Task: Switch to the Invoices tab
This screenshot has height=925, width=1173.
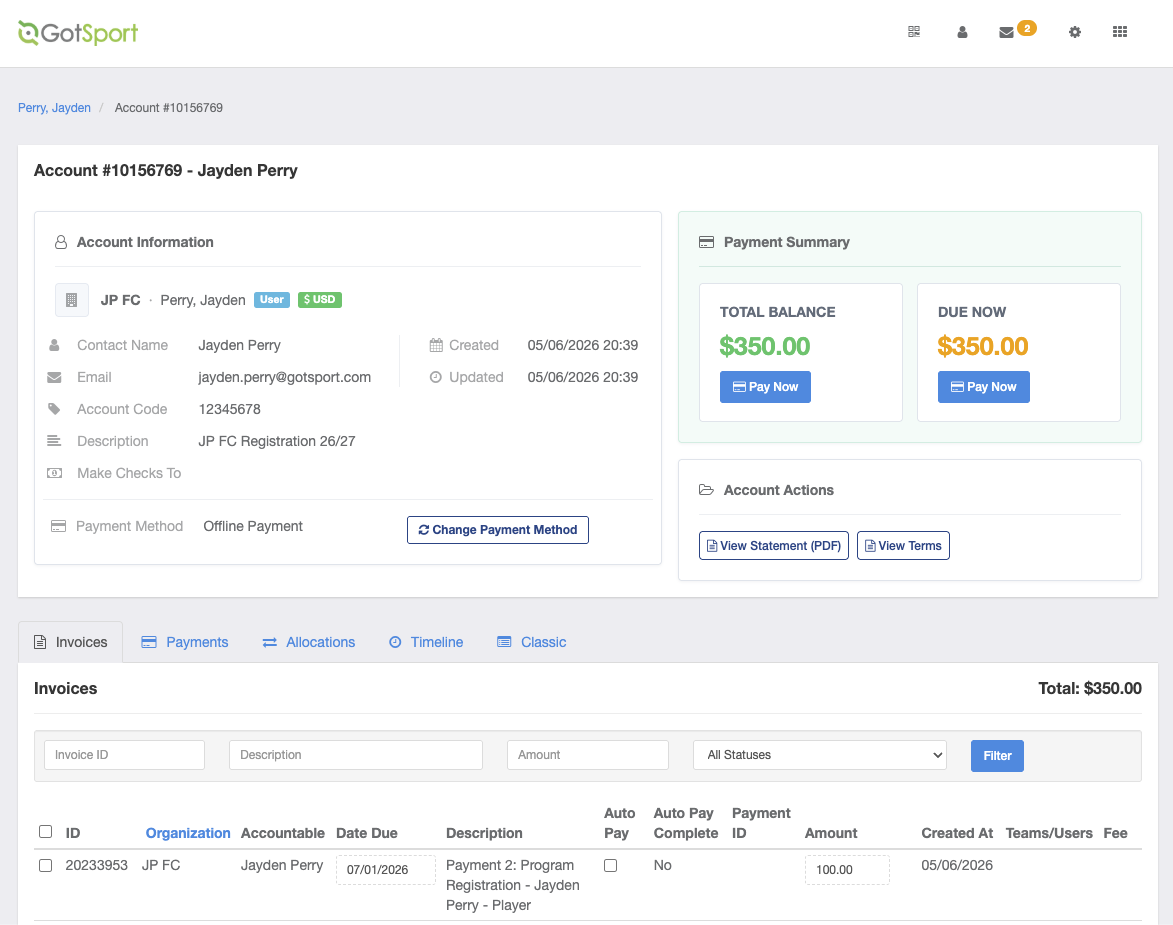Action: [70, 642]
